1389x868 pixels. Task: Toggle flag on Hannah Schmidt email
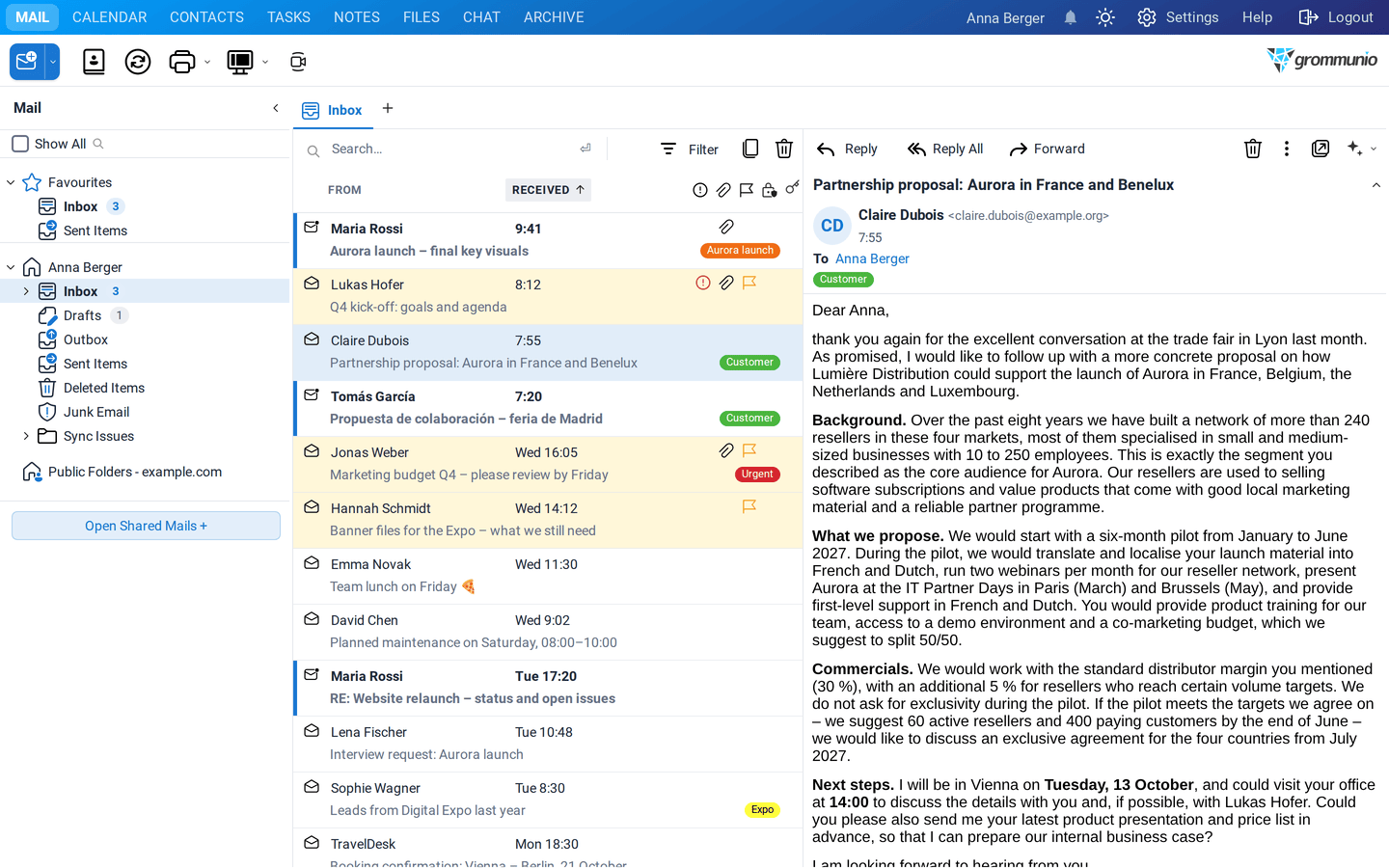[x=749, y=506]
